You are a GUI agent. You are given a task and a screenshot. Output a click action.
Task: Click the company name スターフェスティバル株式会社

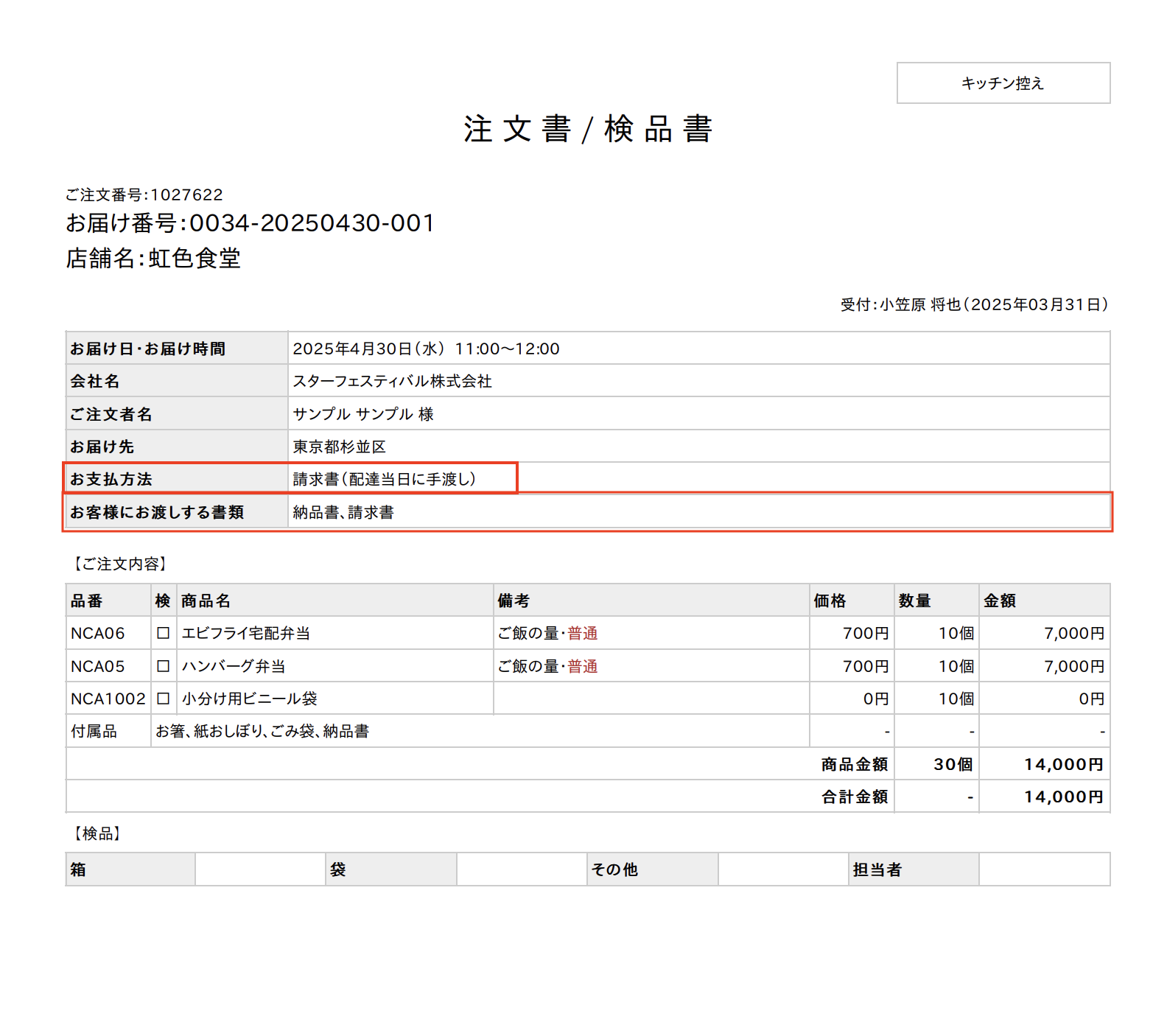point(392,381)
